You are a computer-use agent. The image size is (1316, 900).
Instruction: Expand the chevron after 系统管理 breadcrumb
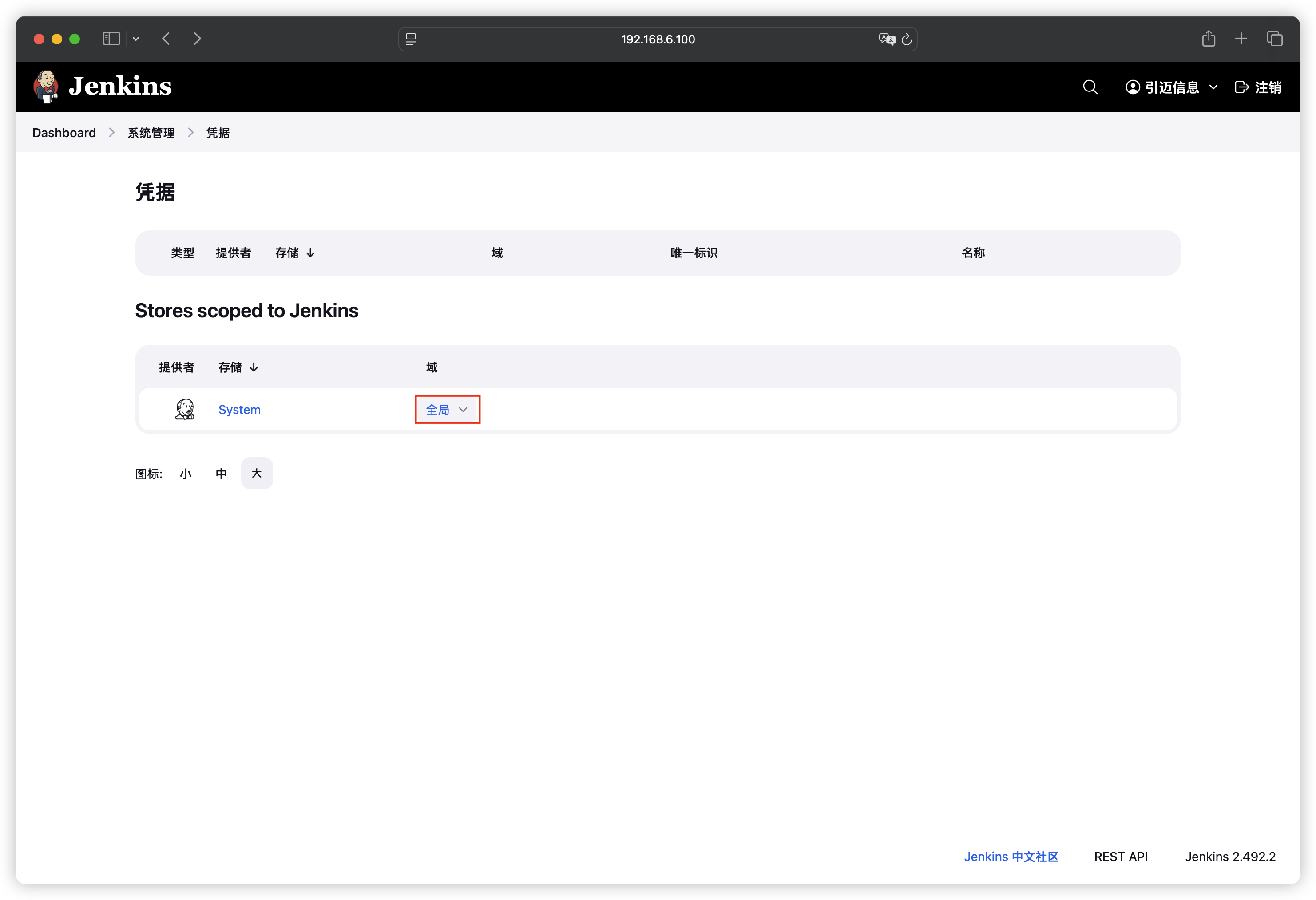(x=191, y=132)
